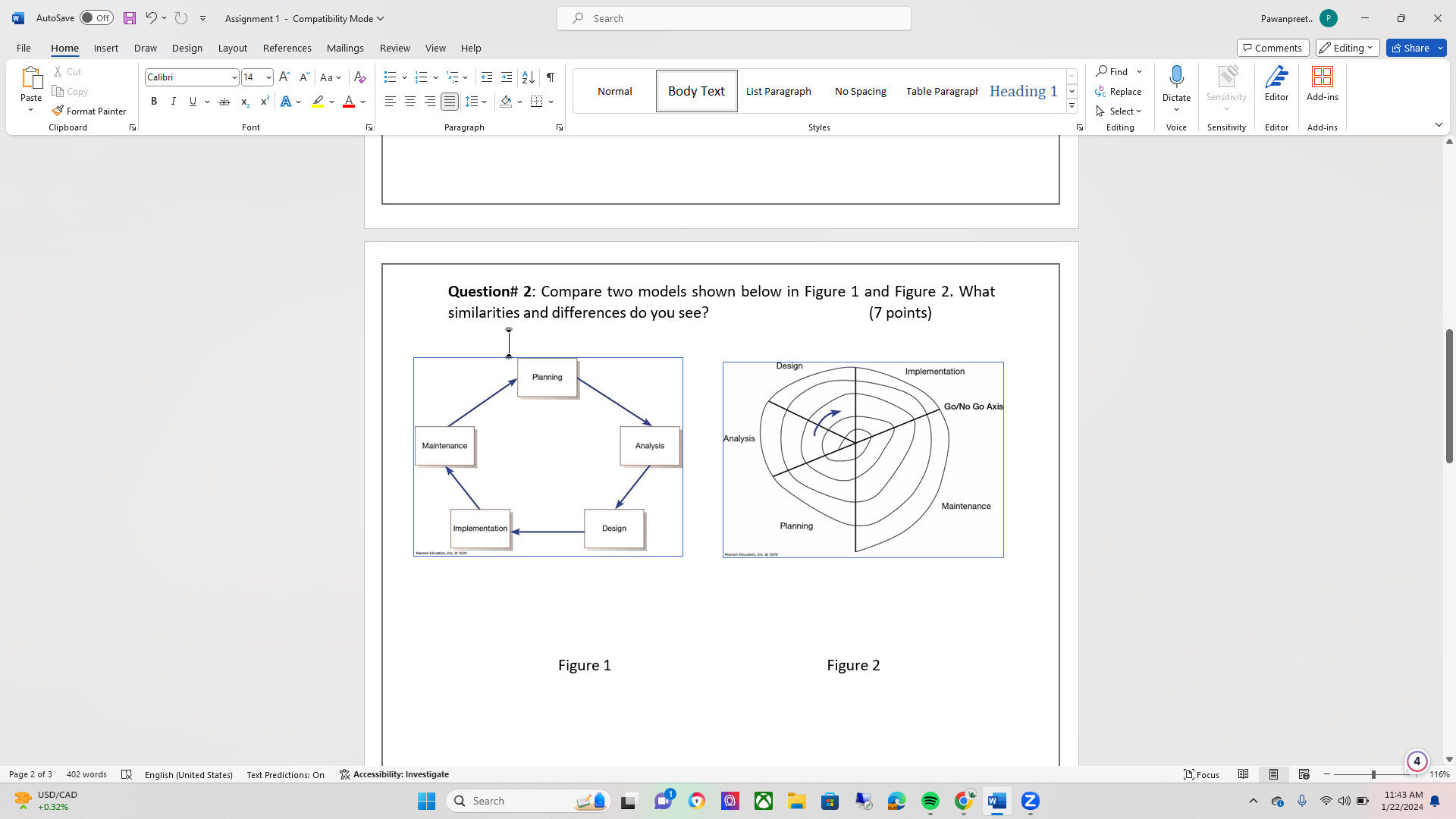The height and width of the screenshot is (819, 1456).
Task: Select the Format Painter tool
Action: click(x=89, y=111)
